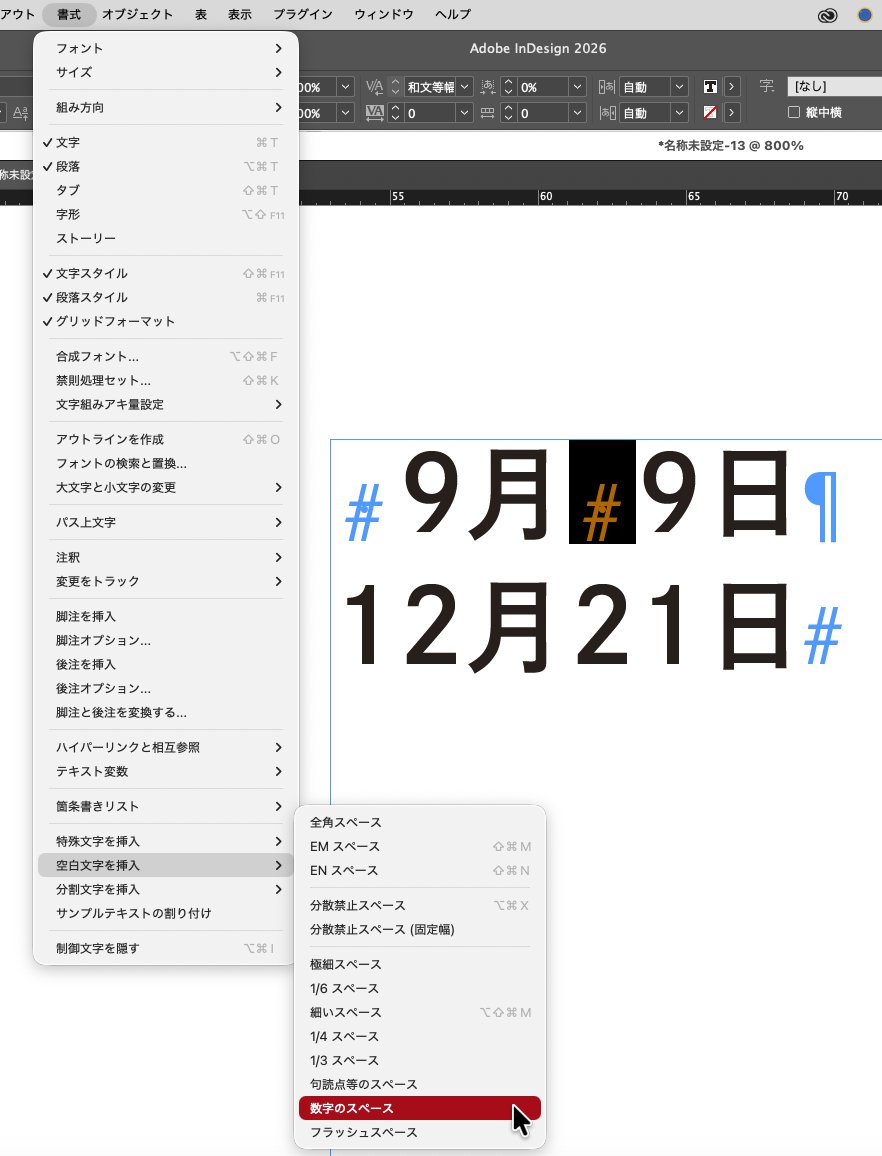Toggle the 縦中横 checkbox
Viewport: 882px width, 1156px height.
794,112
